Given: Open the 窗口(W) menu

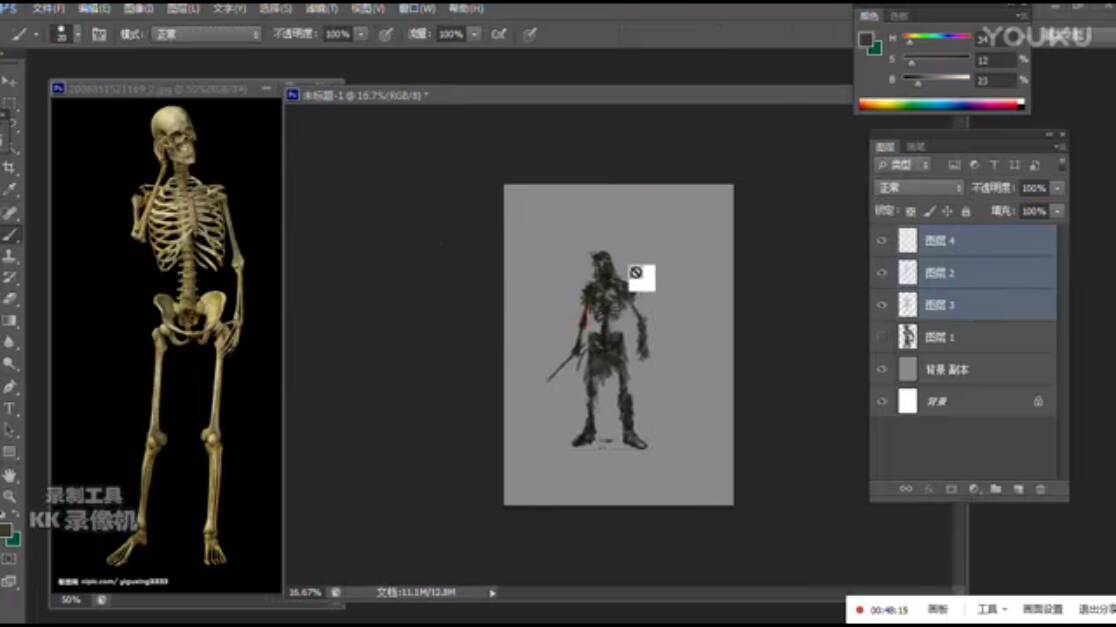Looking at the screenshot, I should [416, 9].
